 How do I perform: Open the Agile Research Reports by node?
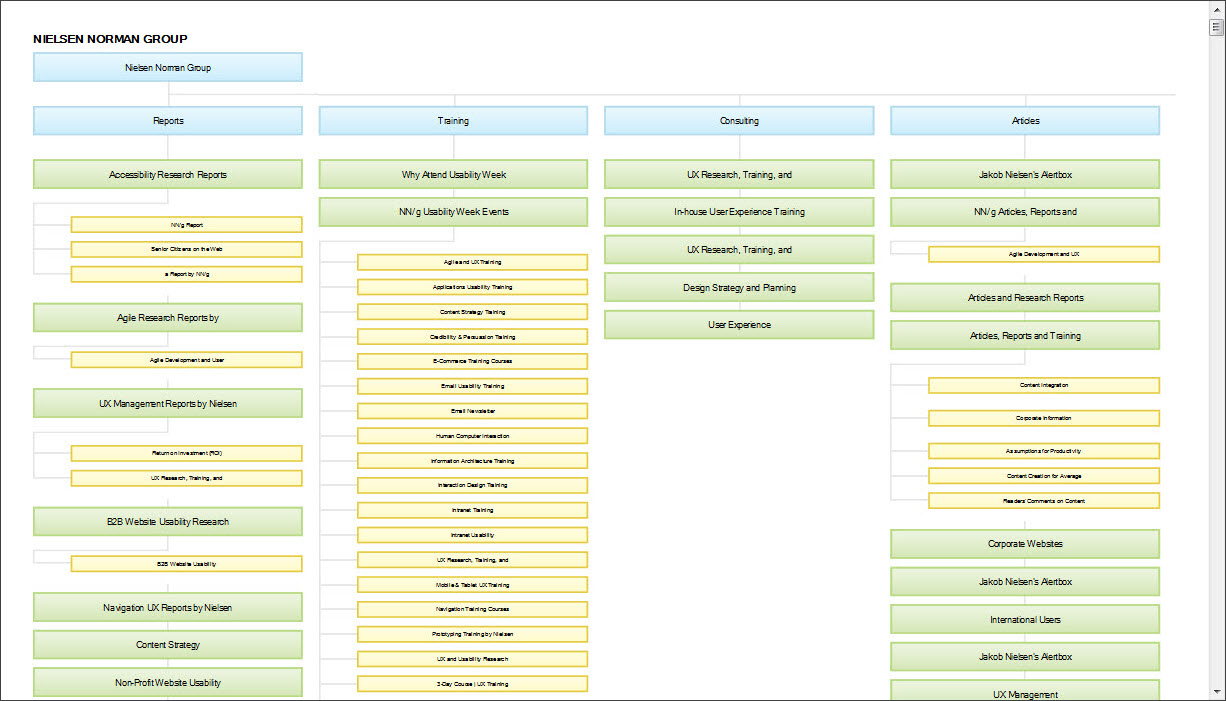pyautogui.click(x=168, y=317)
